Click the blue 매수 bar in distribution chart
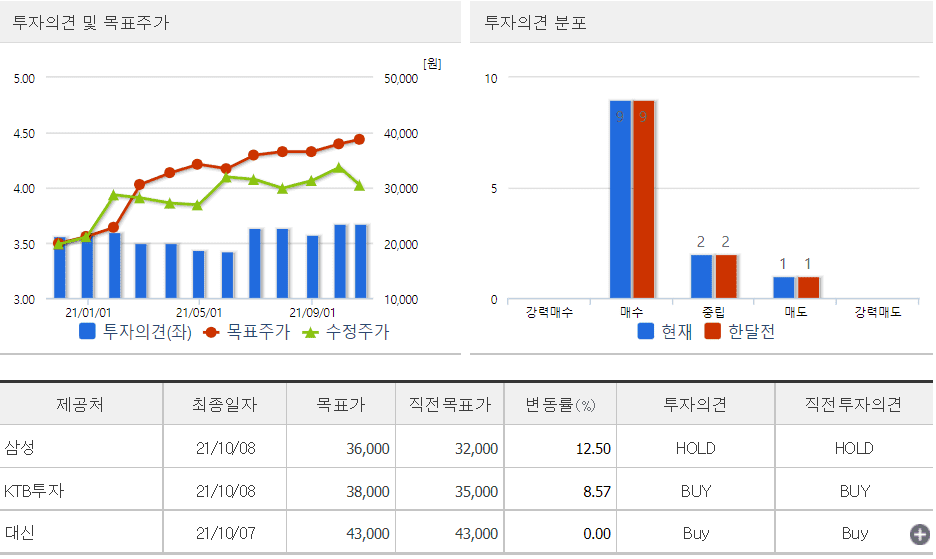Screen dimensions: 936x559 tap(620, 200)
